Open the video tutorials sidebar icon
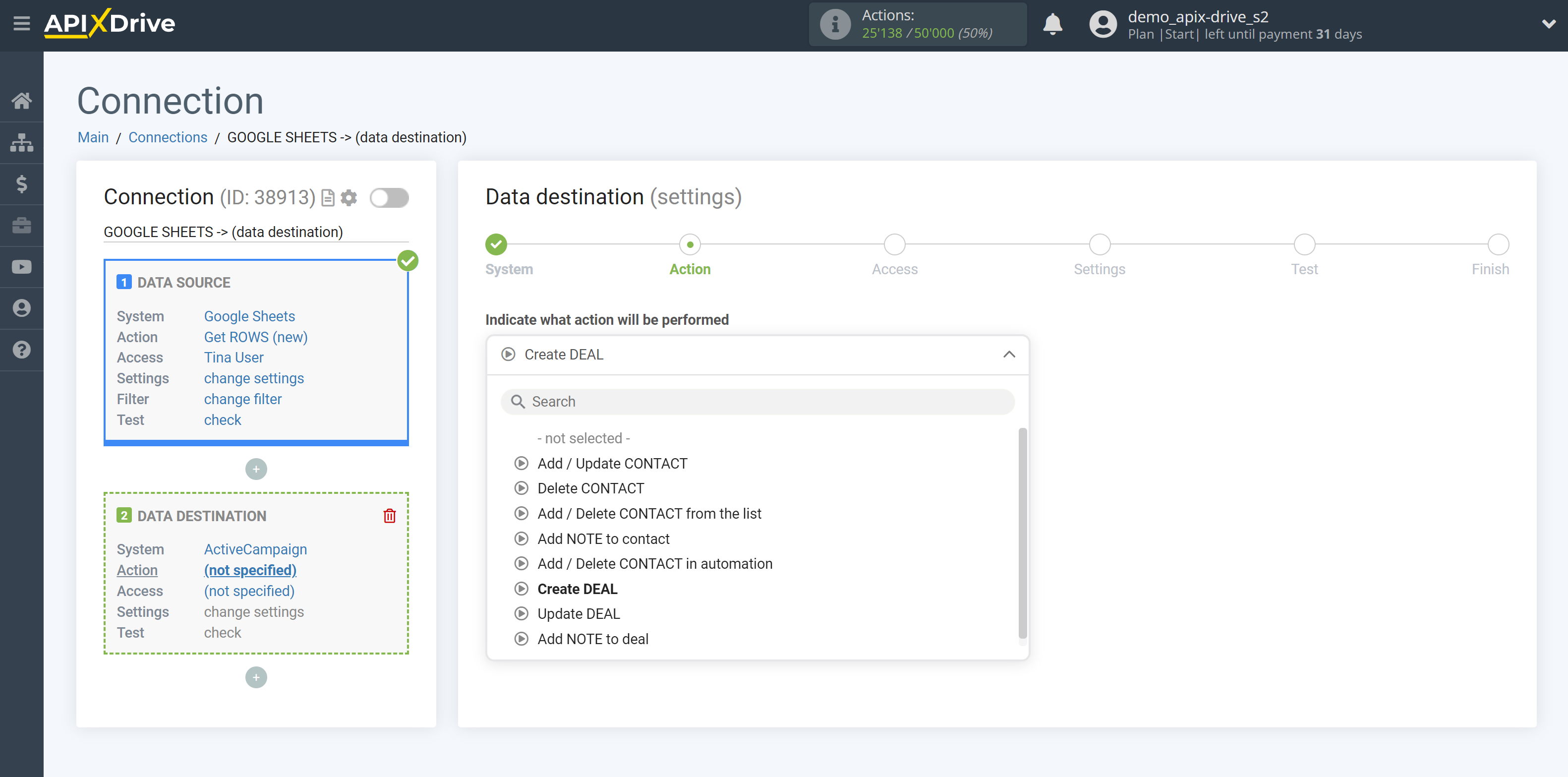Viewport: 1568px width, 777px height. coord(22,267)
